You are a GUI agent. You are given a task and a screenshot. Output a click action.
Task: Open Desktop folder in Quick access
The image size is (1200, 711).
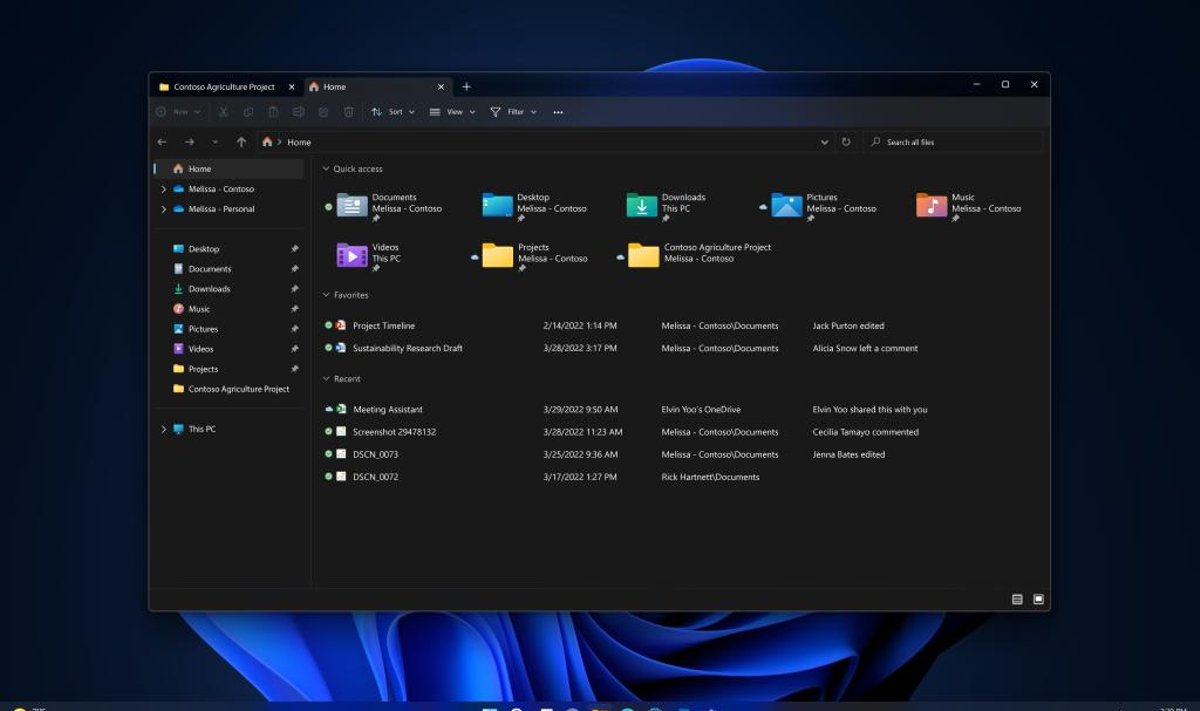click(535, 206)
